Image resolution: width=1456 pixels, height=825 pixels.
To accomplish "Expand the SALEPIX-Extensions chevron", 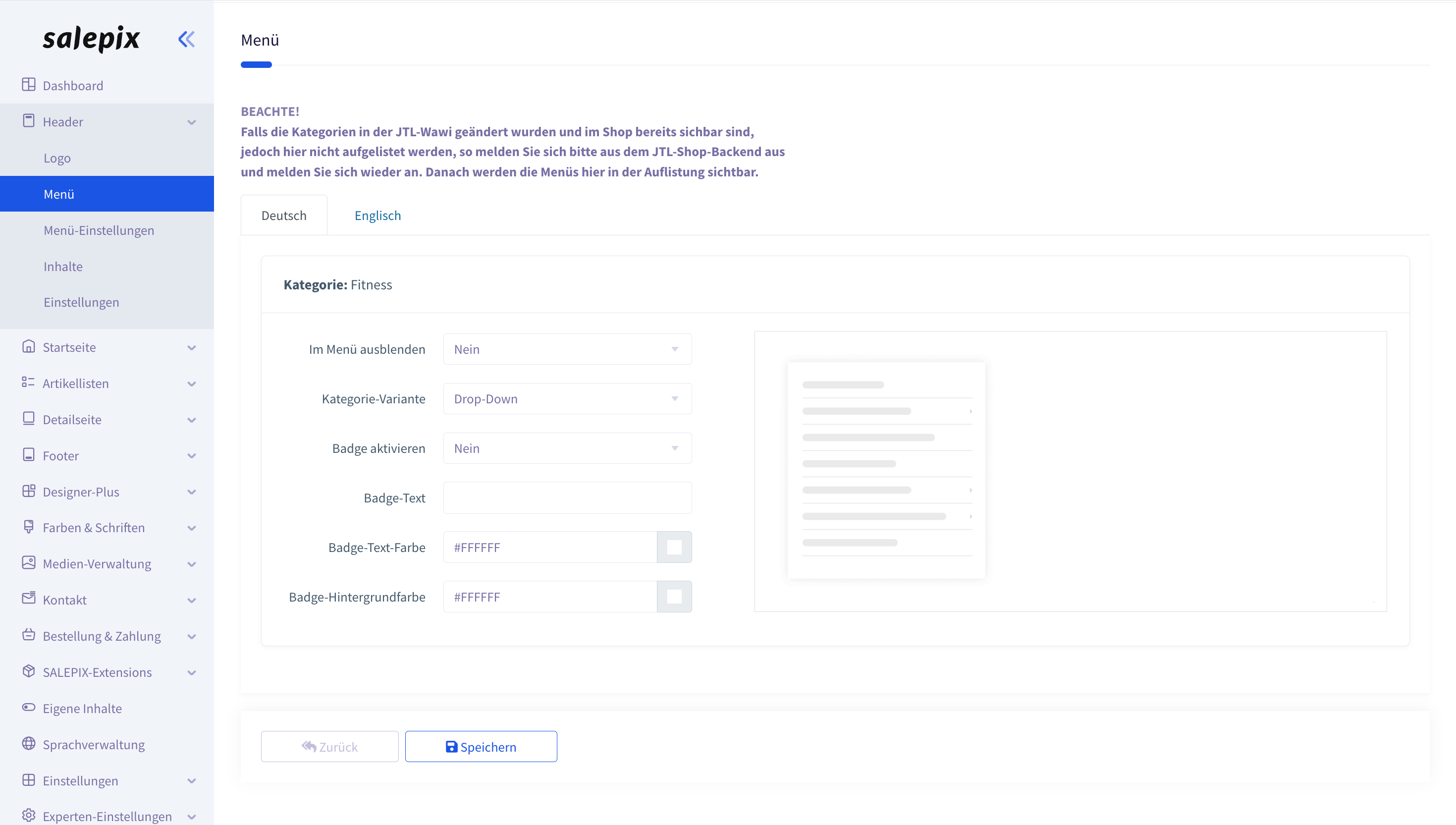I will click(x=192, y=673).
